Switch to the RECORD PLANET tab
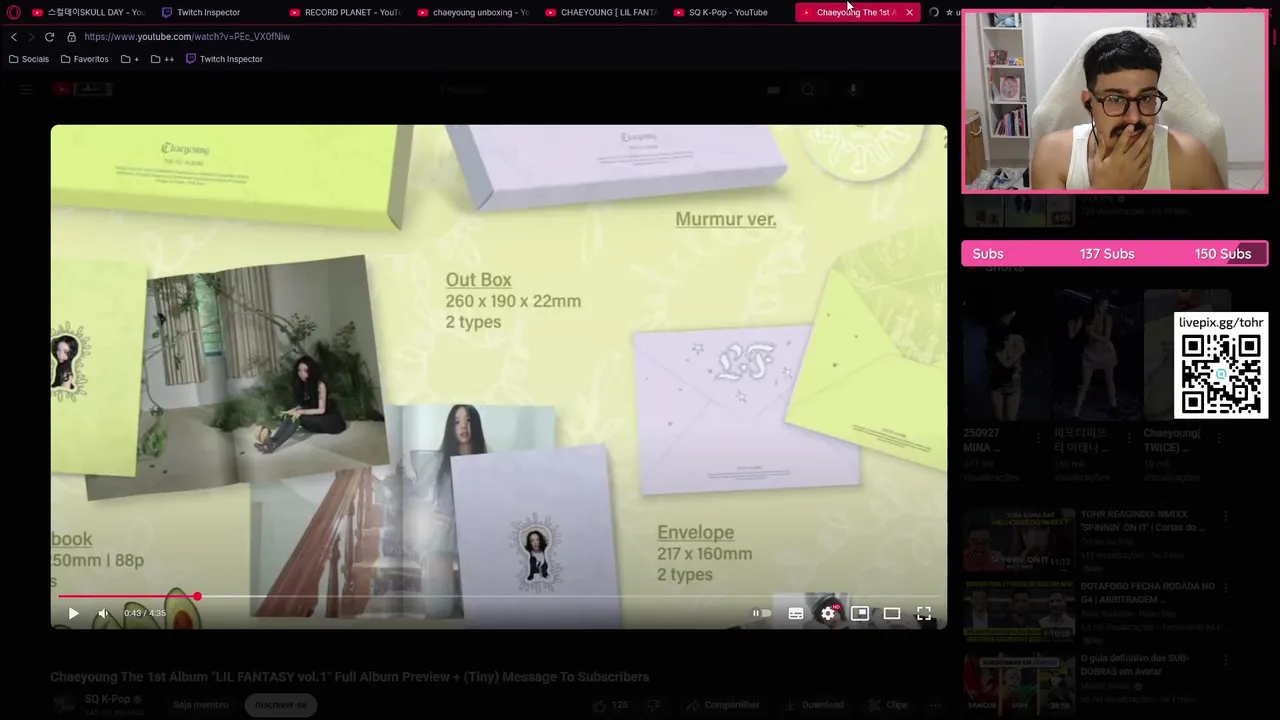 tap(345, 12)
